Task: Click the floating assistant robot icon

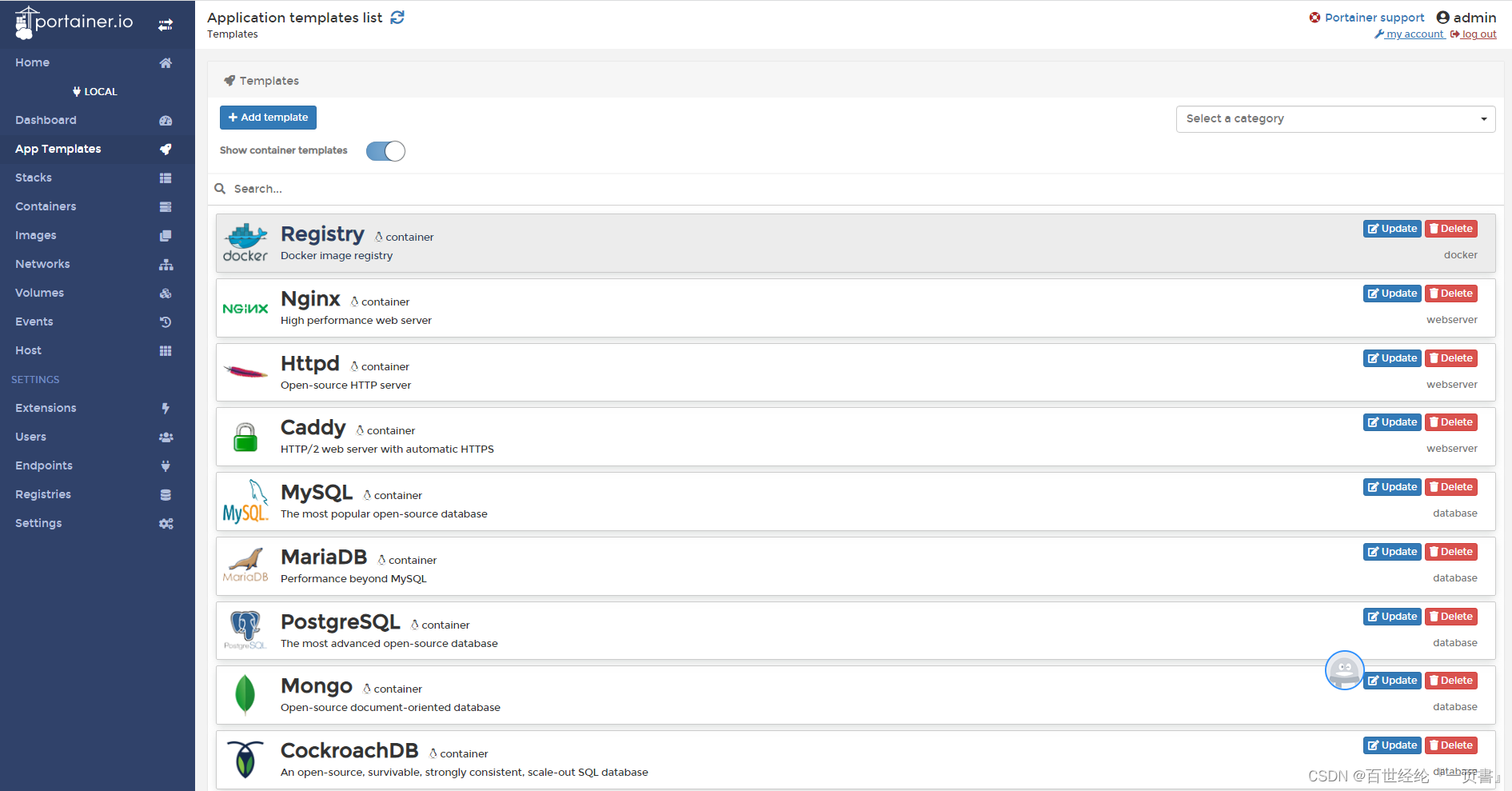Action: click(1345, 670)
